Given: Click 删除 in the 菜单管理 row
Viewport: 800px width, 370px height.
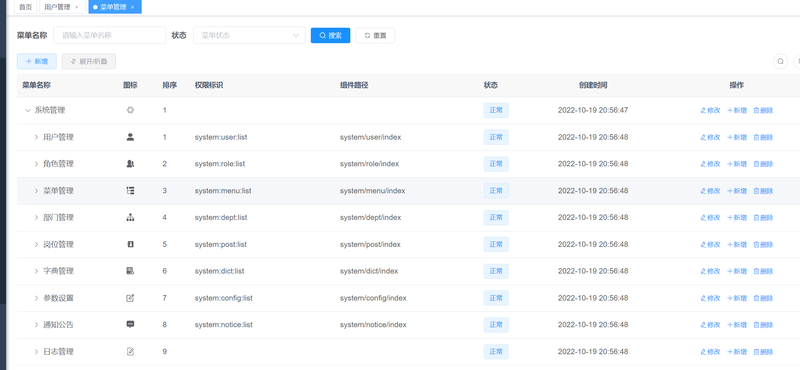Looking at the screenshot, I should (763, 191).
